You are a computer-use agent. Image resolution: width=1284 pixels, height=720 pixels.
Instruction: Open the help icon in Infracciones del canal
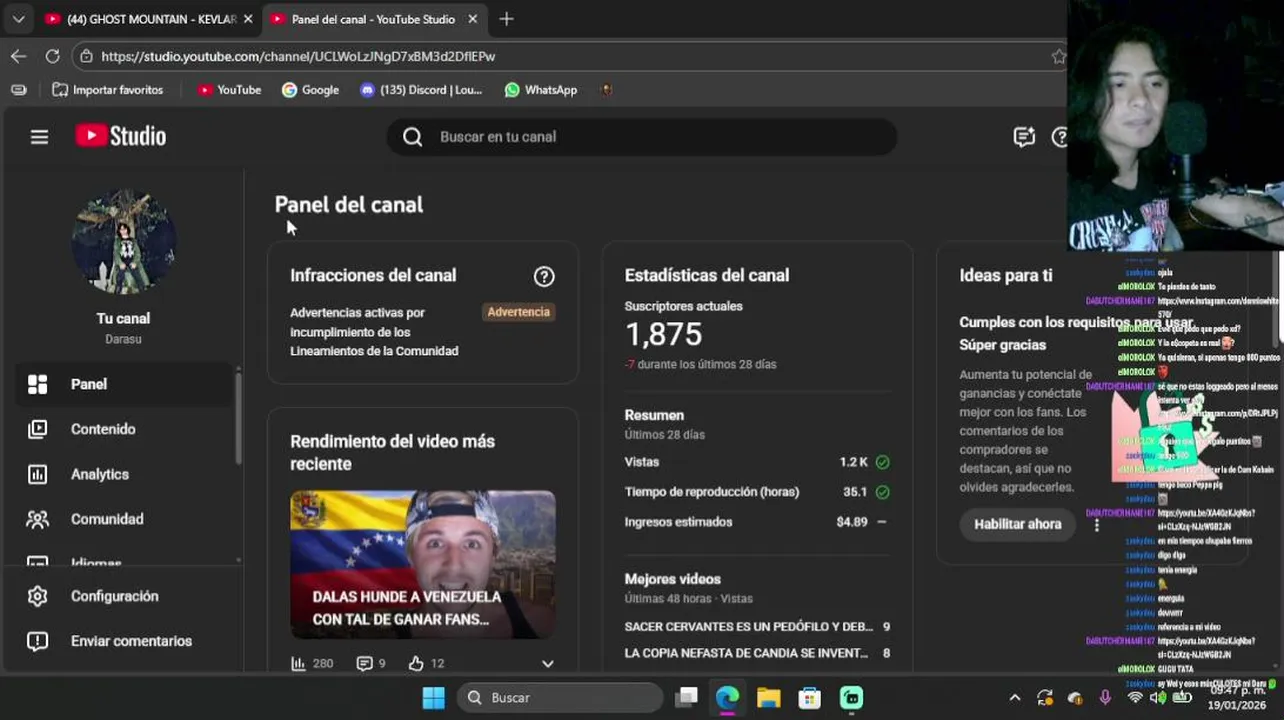click(x=544, y=276)
